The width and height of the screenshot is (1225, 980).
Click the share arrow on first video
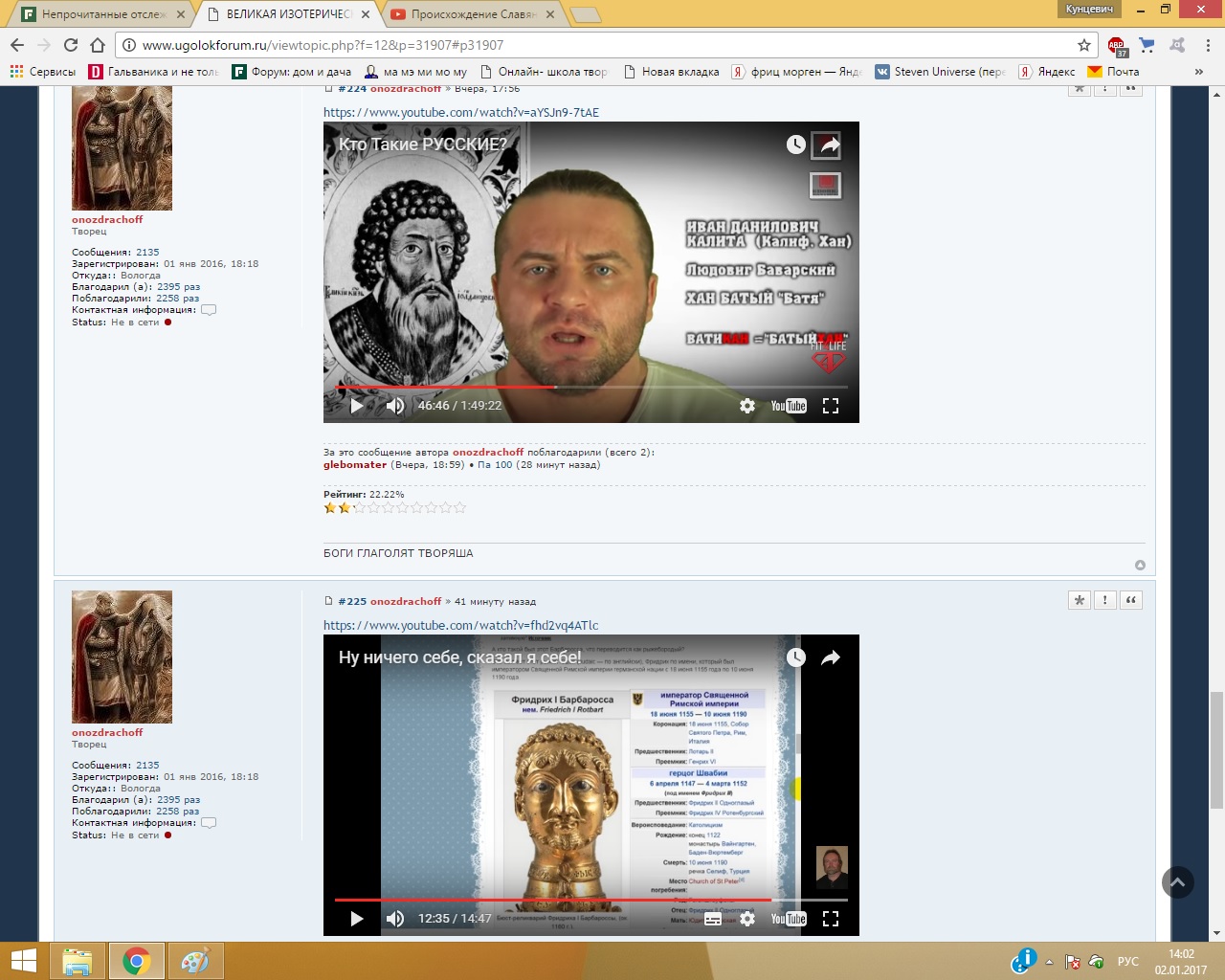pyautogui.click(x=830, y=145)
